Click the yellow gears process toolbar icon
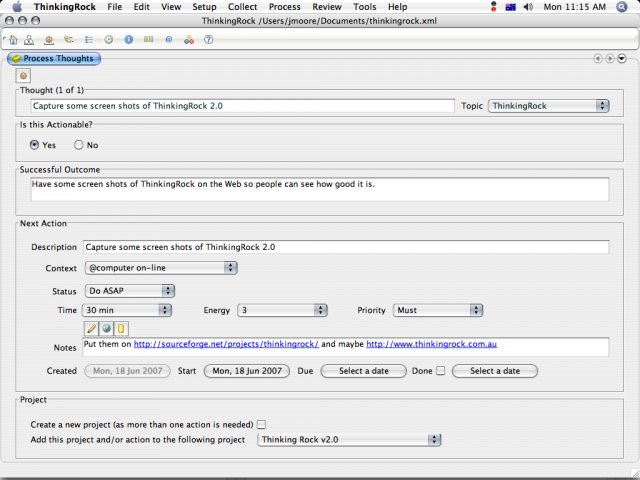640x480 pixels. coord(69,40)
